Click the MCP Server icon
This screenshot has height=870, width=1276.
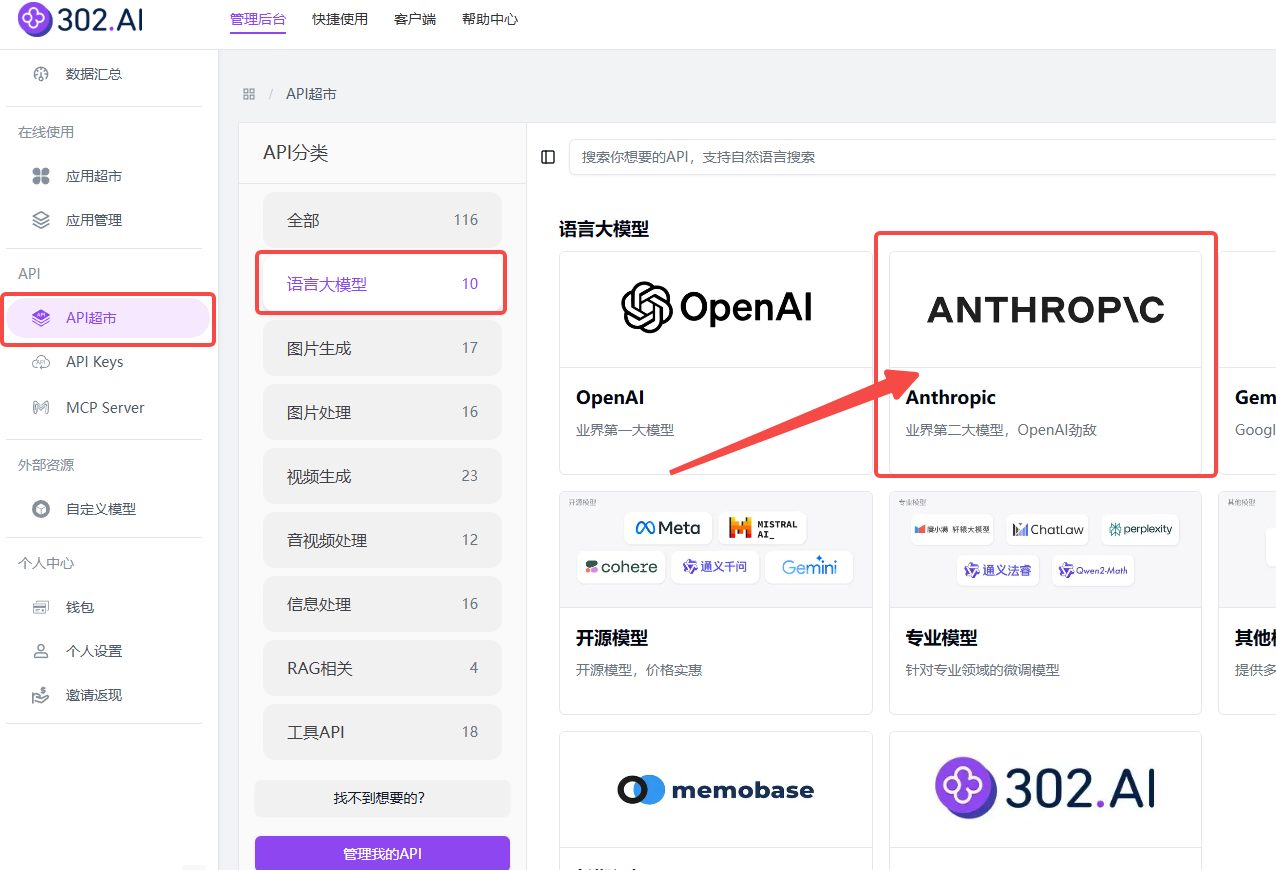[41, 408]
